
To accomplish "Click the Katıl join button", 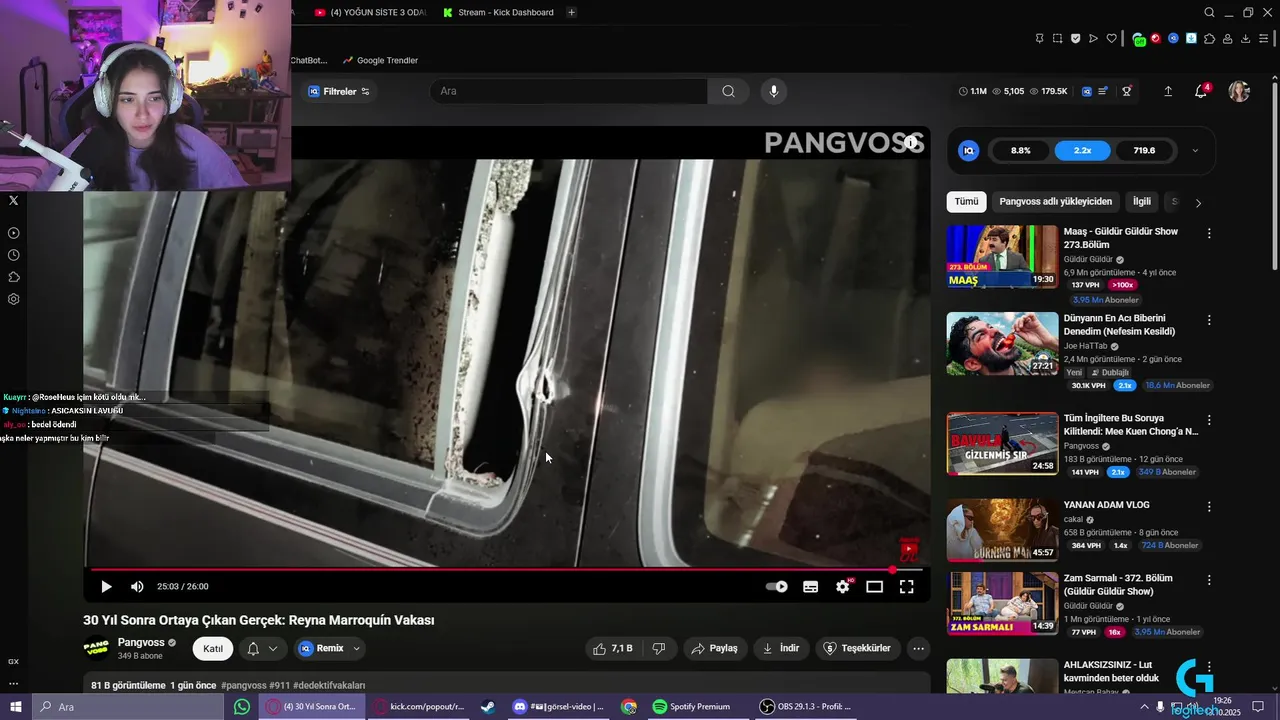I will coord(213,649).
